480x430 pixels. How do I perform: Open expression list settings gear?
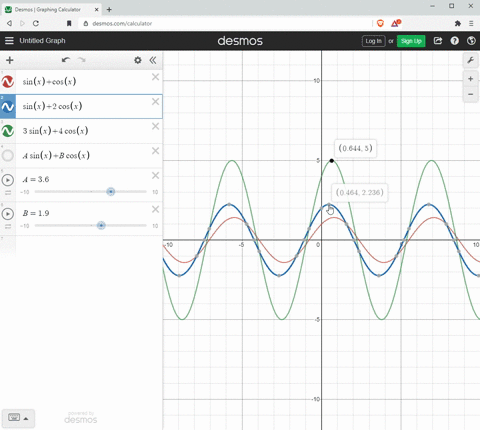point(138,60)
